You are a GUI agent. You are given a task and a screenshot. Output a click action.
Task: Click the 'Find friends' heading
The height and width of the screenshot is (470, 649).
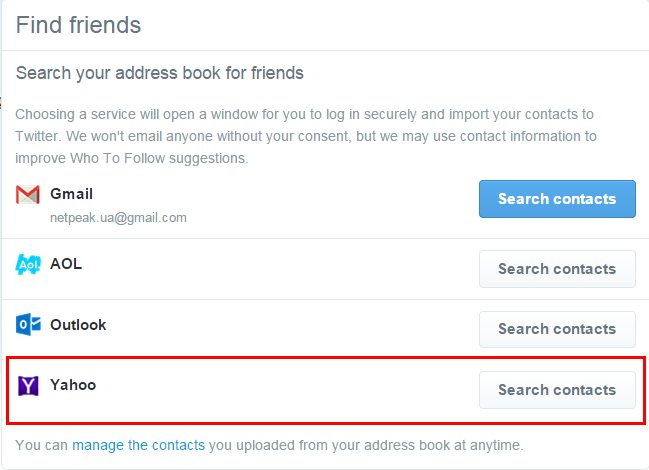(78, 25)
